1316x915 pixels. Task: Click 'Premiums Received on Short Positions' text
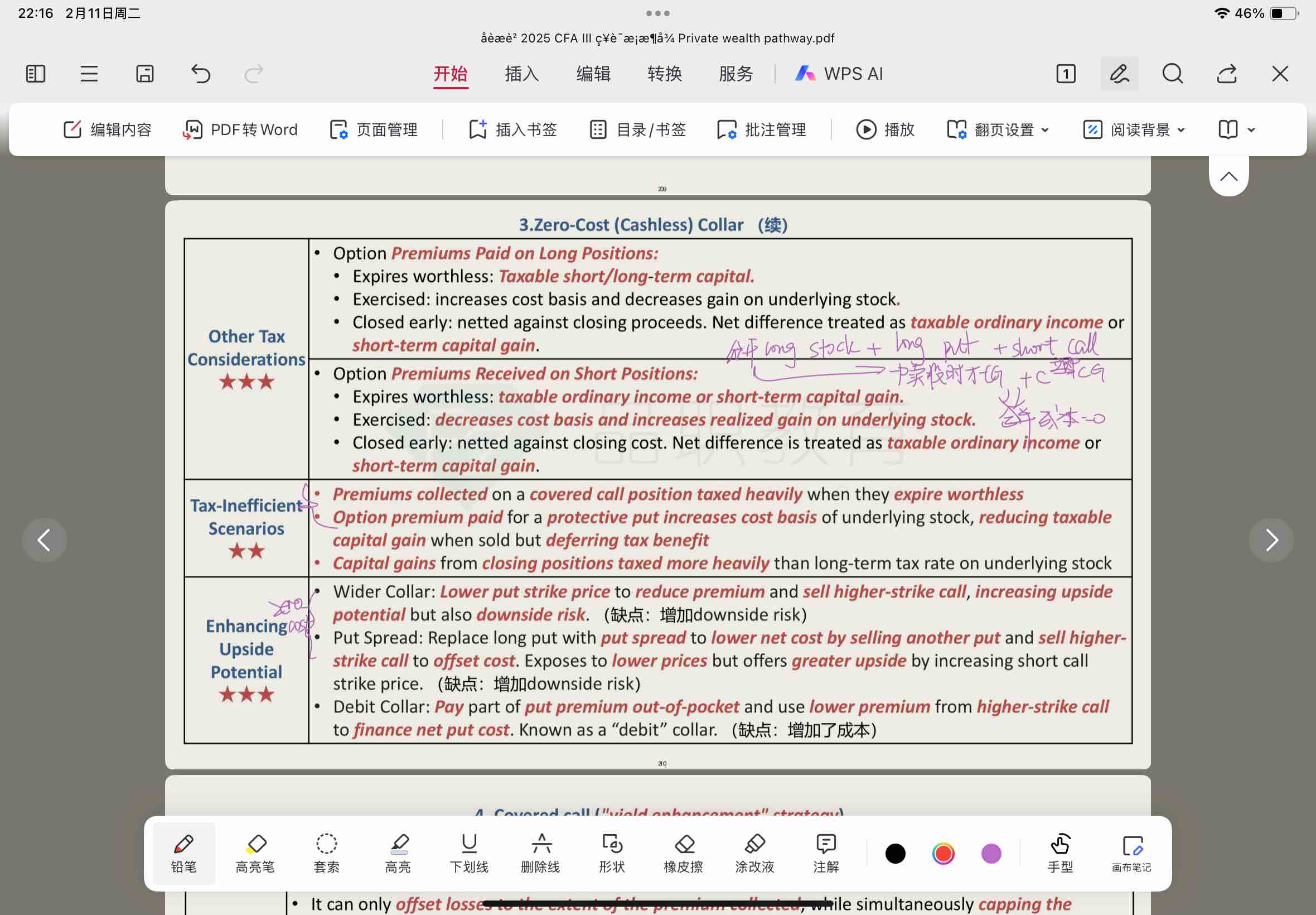[x=544, y=374]
